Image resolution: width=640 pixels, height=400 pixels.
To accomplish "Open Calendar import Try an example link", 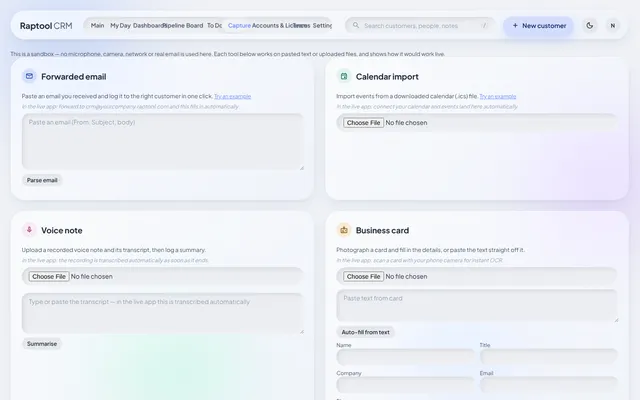I will tap(498, 96).
